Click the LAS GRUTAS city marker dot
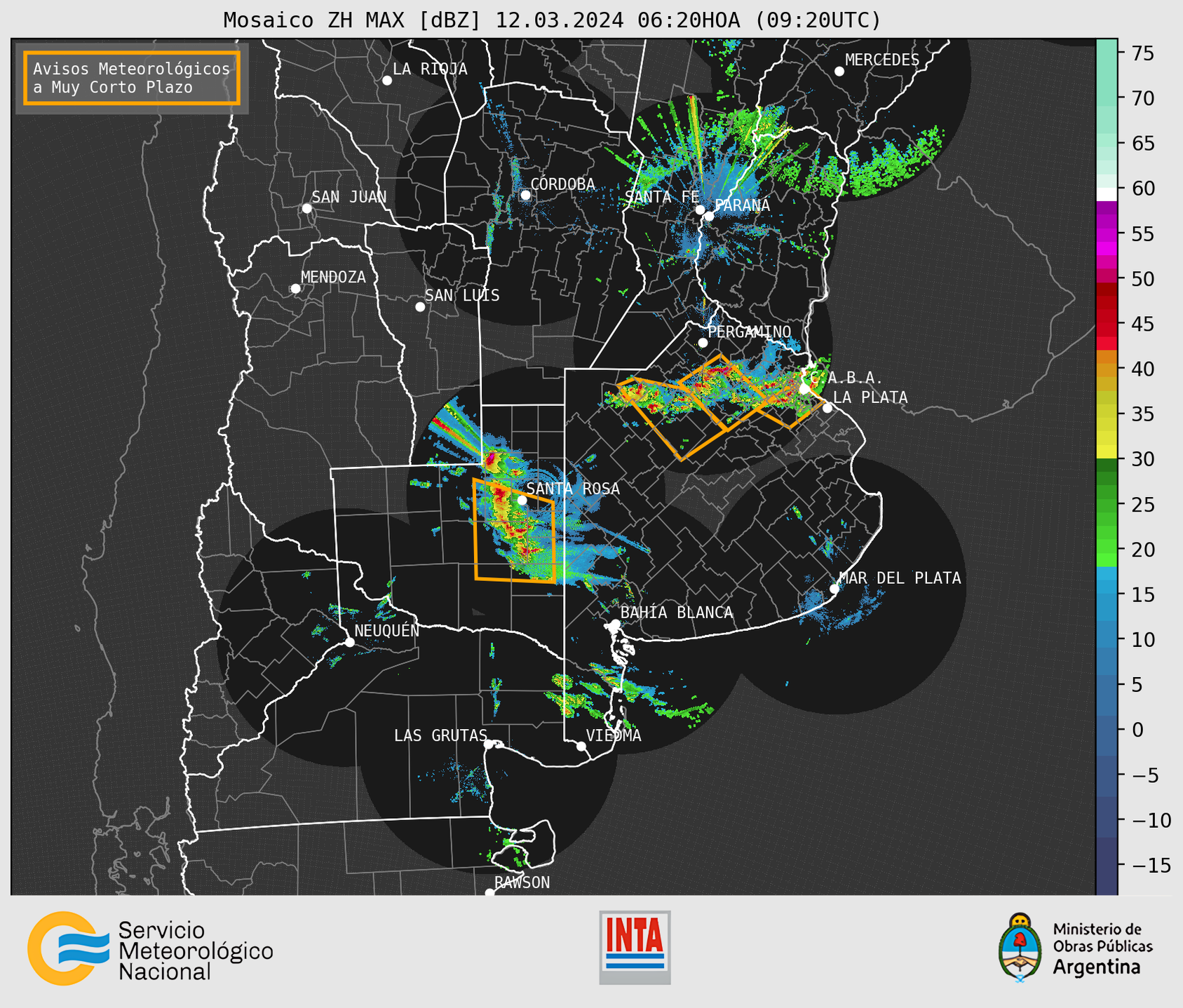Image resolution: width=1183 pixels, height=1008 pixels. [489, 744]
